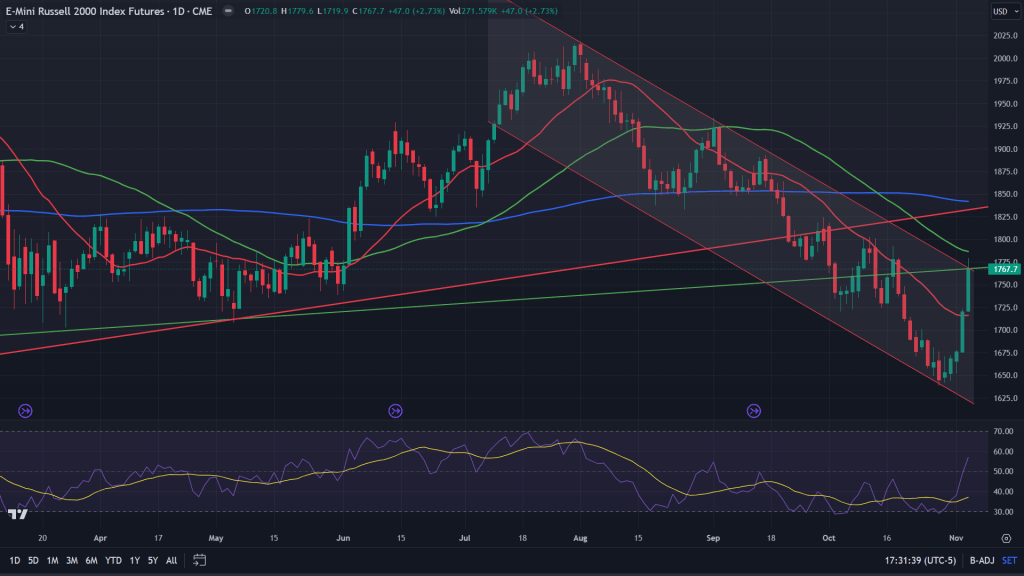
Task: Set the chart range to 6M
Action: point(91,560)
